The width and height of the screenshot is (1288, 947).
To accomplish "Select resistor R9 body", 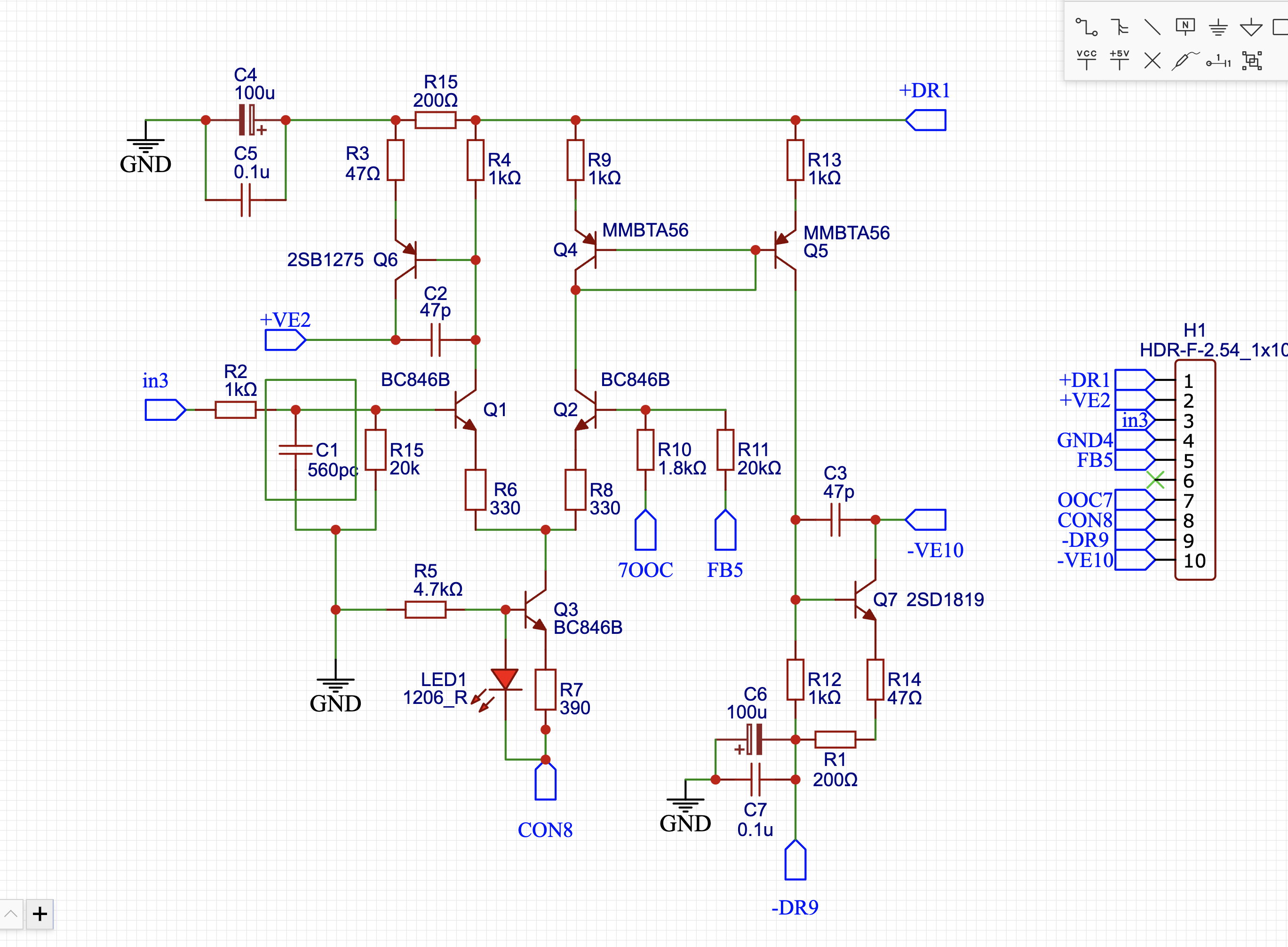I will [x=576, y=160].
